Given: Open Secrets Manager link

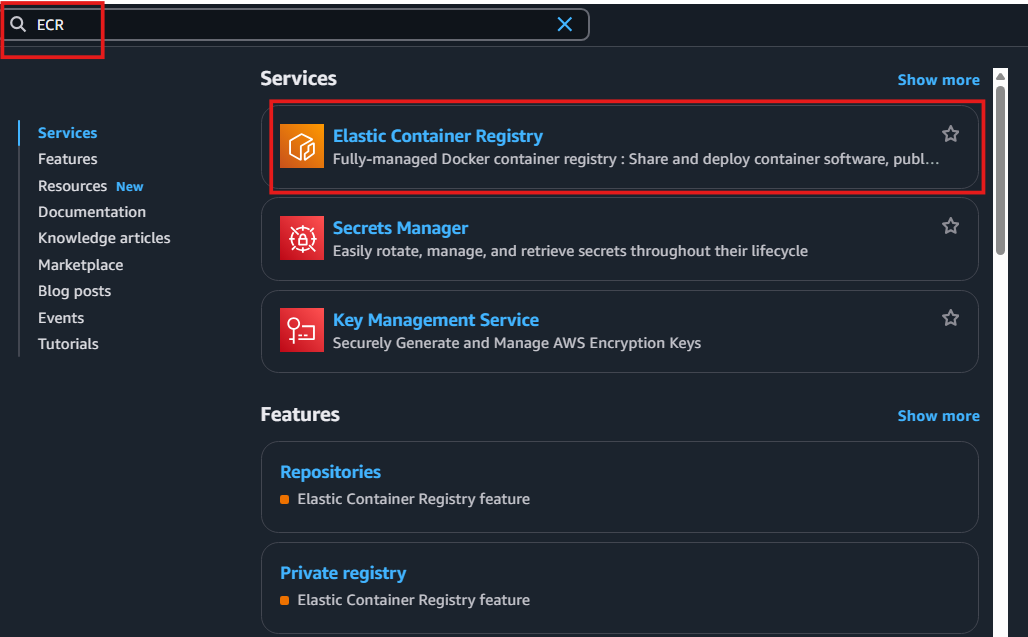Looking at the screenshot, I should tap(400, 228).
